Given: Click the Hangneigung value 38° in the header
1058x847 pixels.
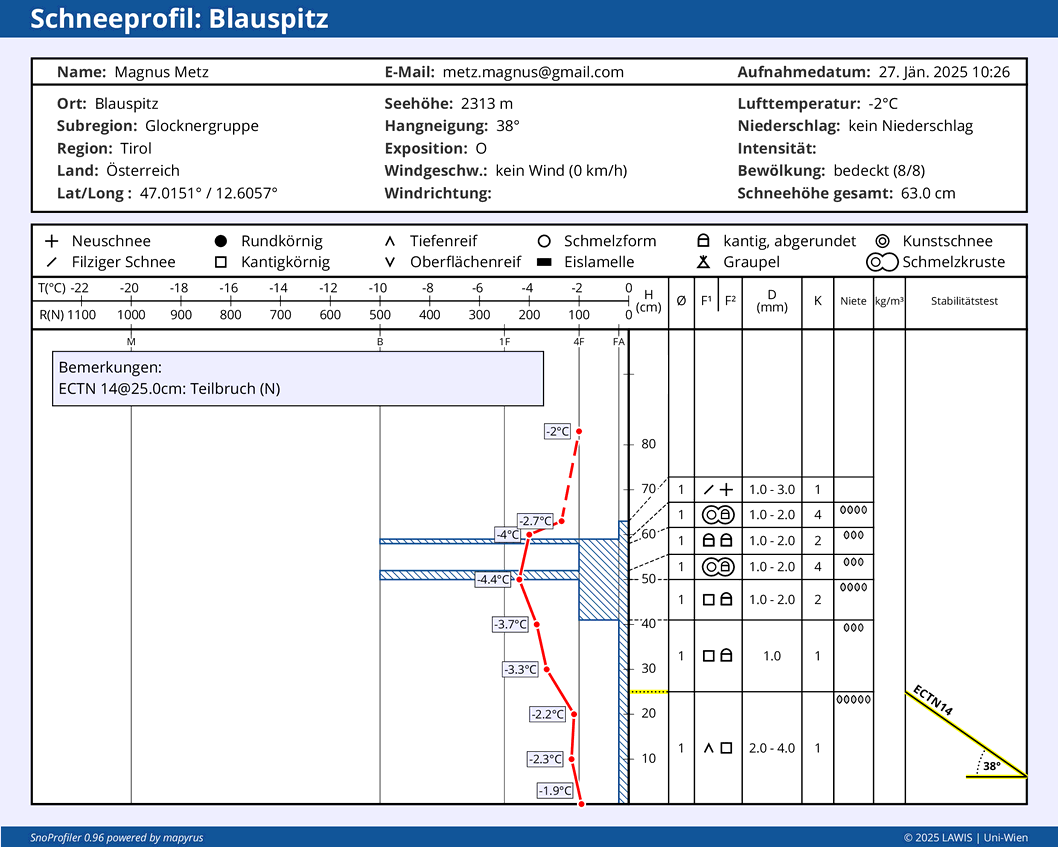Looking at the screenshot, I should [508, 126].
